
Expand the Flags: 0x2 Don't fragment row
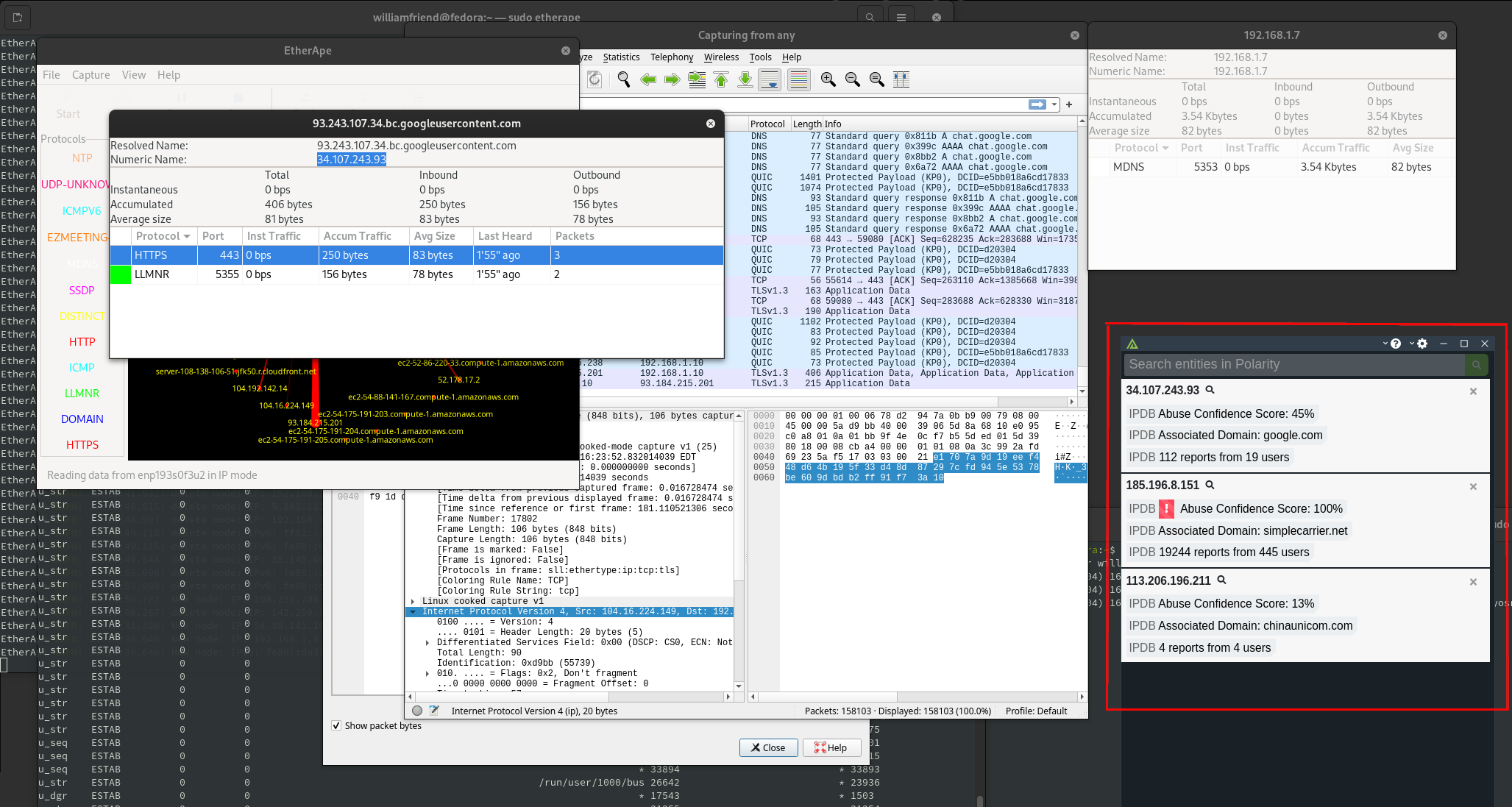(427, 673)
